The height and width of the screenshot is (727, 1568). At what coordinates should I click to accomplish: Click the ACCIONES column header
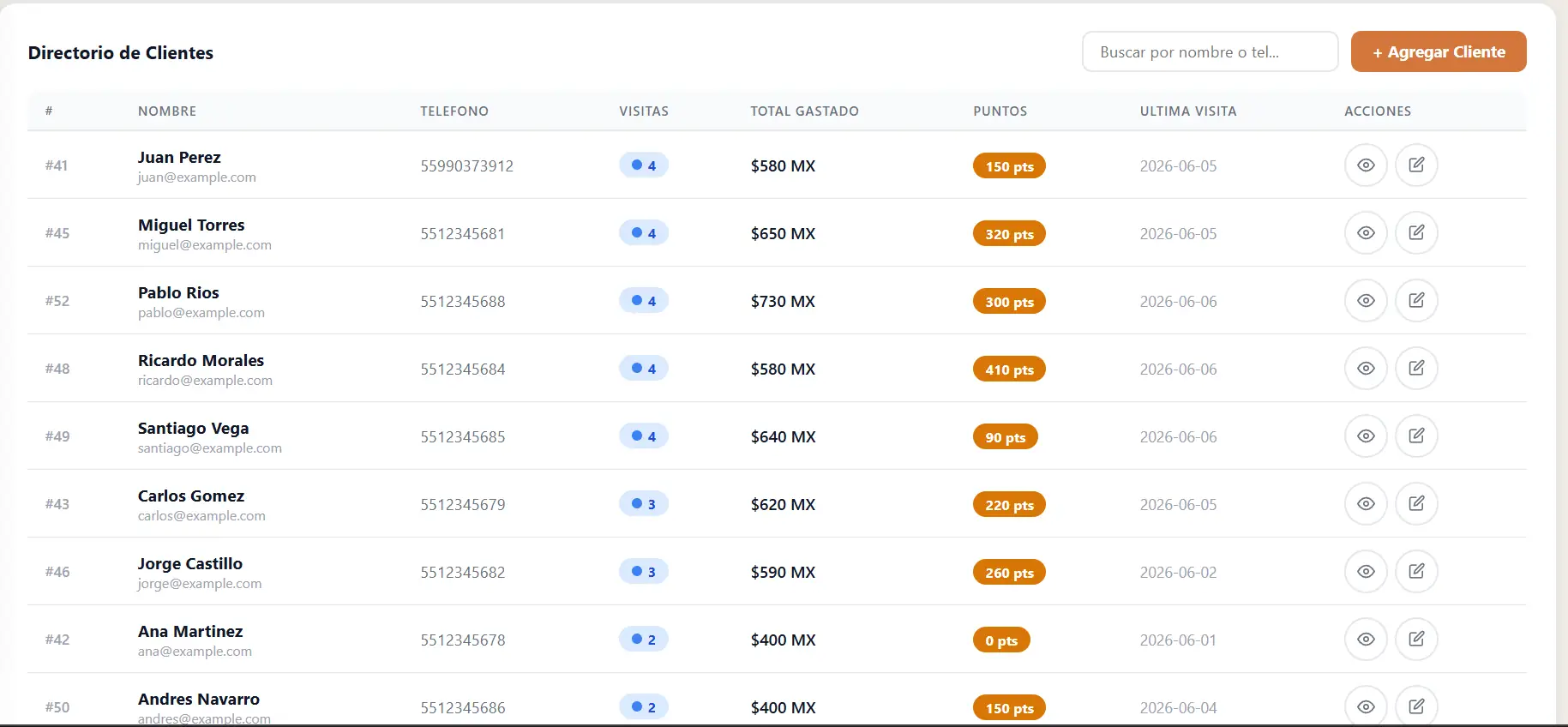click(1378, 111)
